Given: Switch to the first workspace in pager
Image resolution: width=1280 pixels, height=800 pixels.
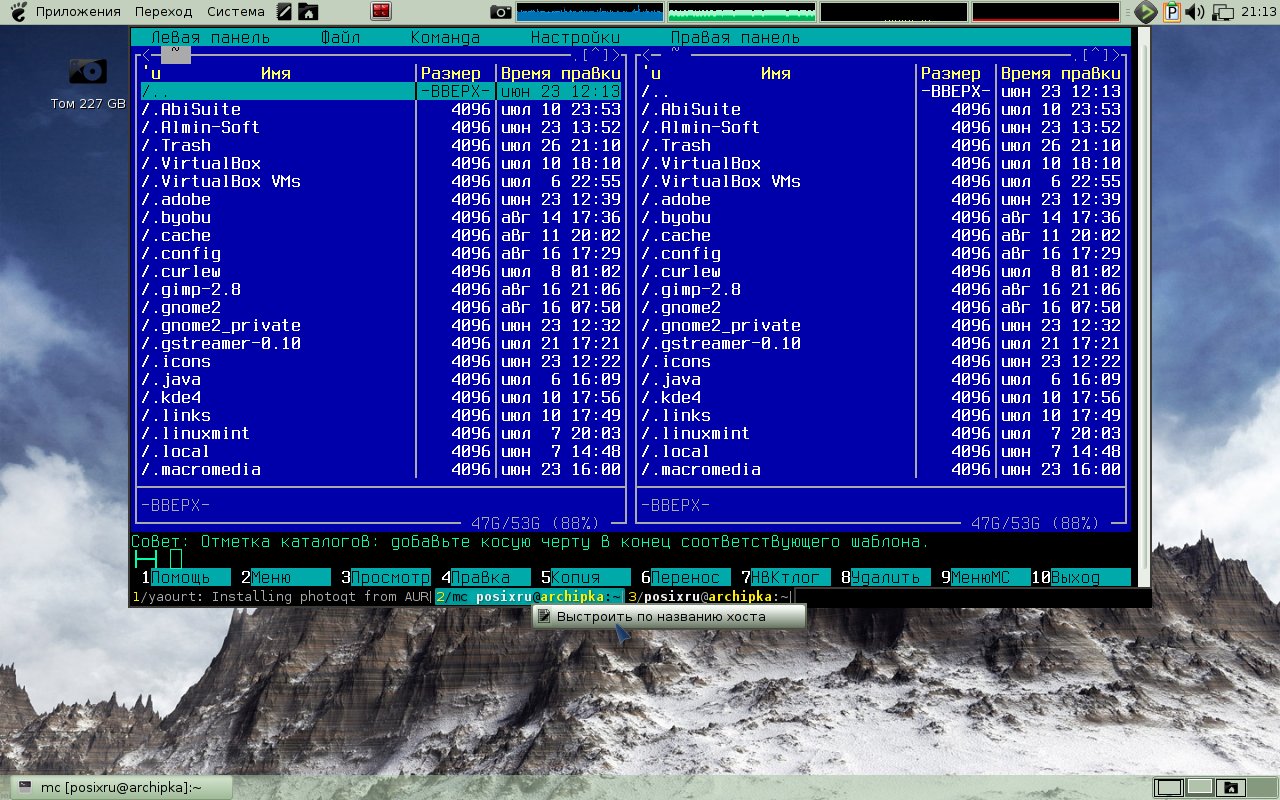Looking at the screenshot, I should click(1169, 788).
